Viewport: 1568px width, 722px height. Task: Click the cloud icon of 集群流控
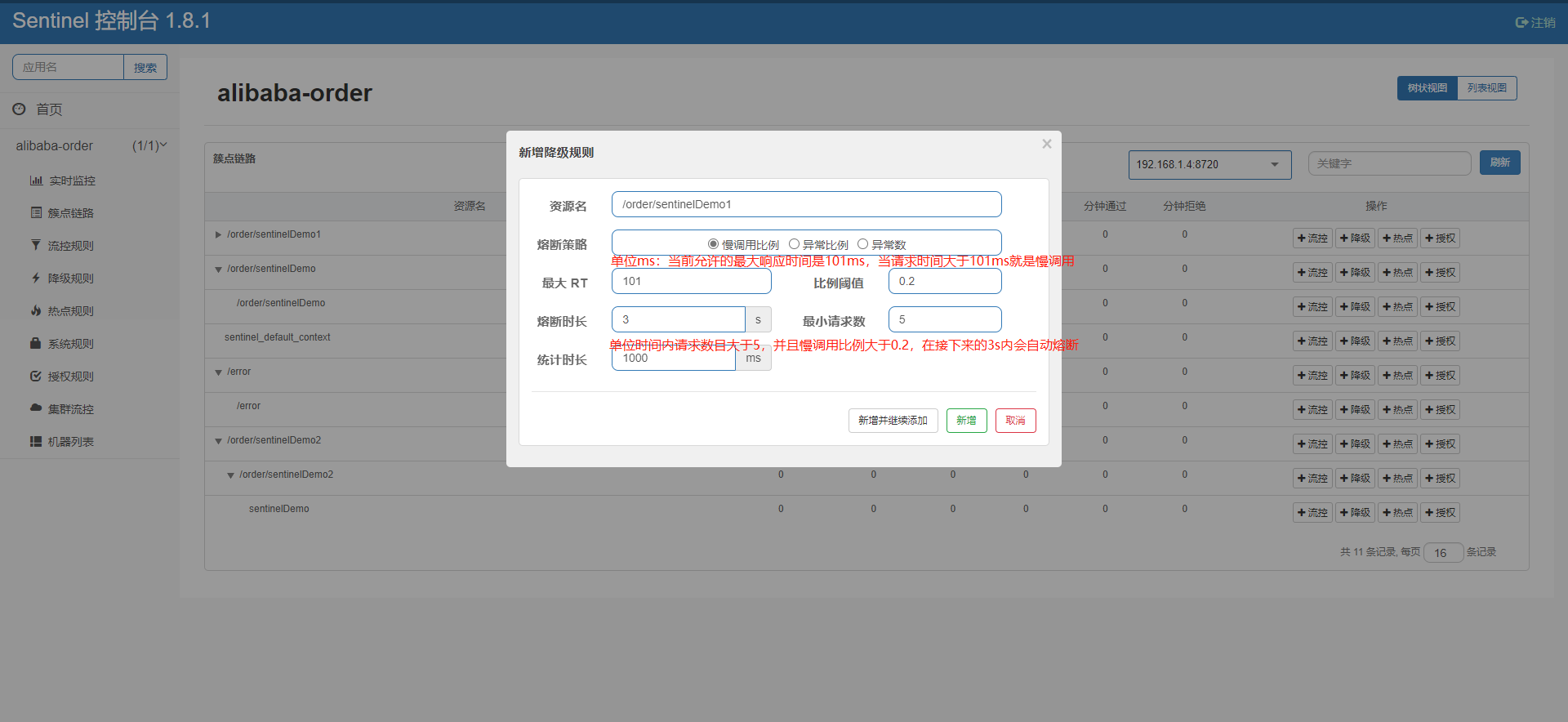coord(36,407)
